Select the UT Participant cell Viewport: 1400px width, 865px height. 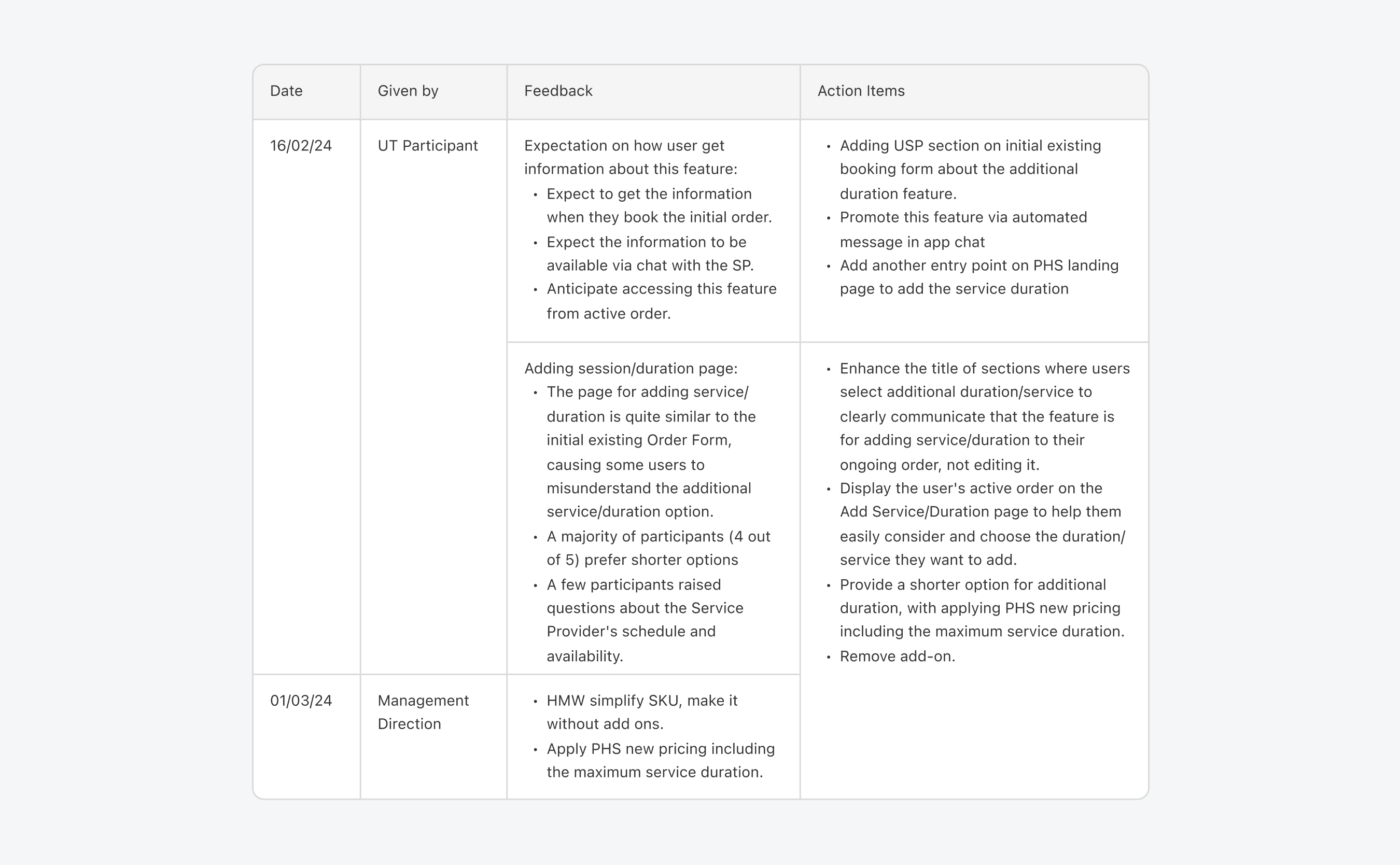coord(428,146)
